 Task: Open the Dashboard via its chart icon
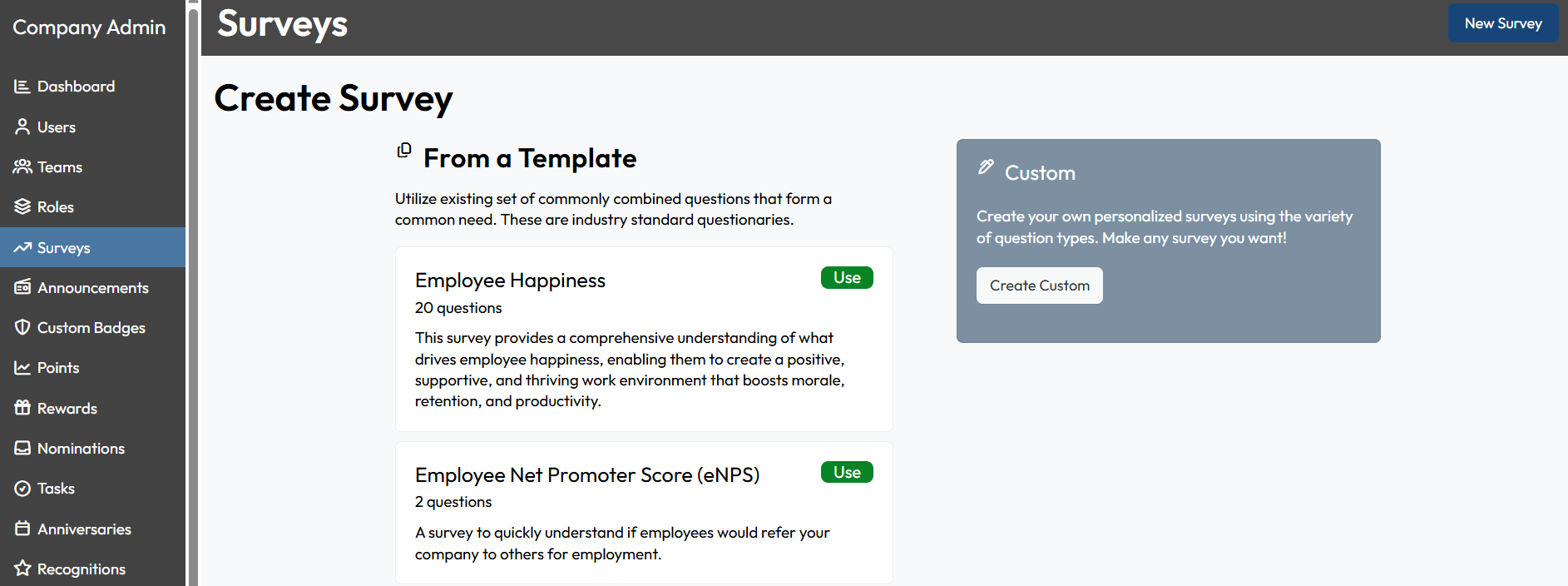(22, 86)
